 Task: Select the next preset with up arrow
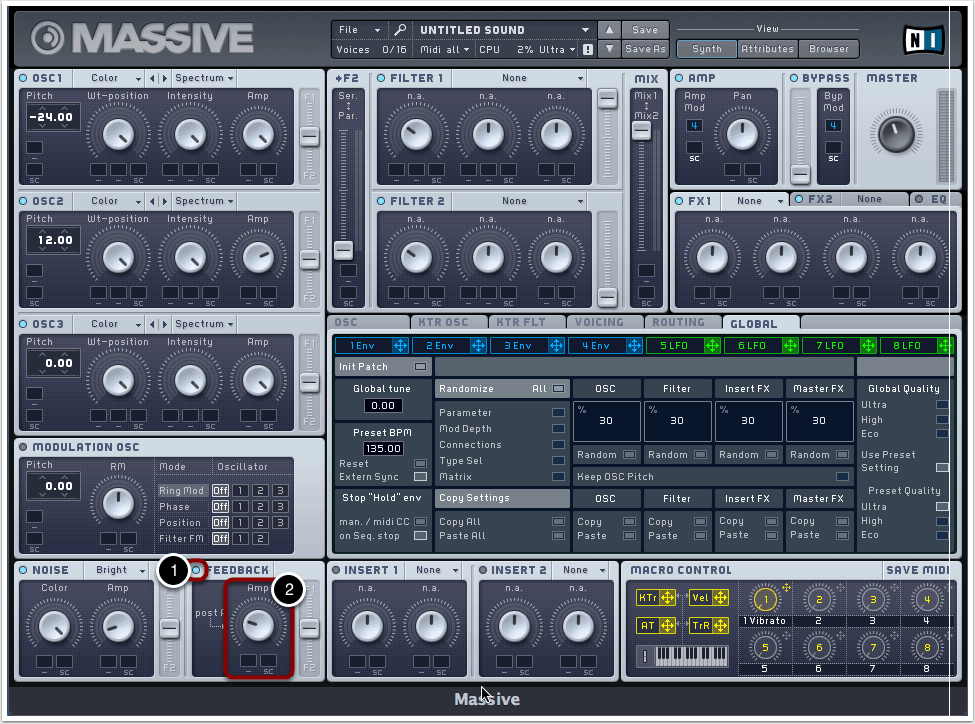610,30
